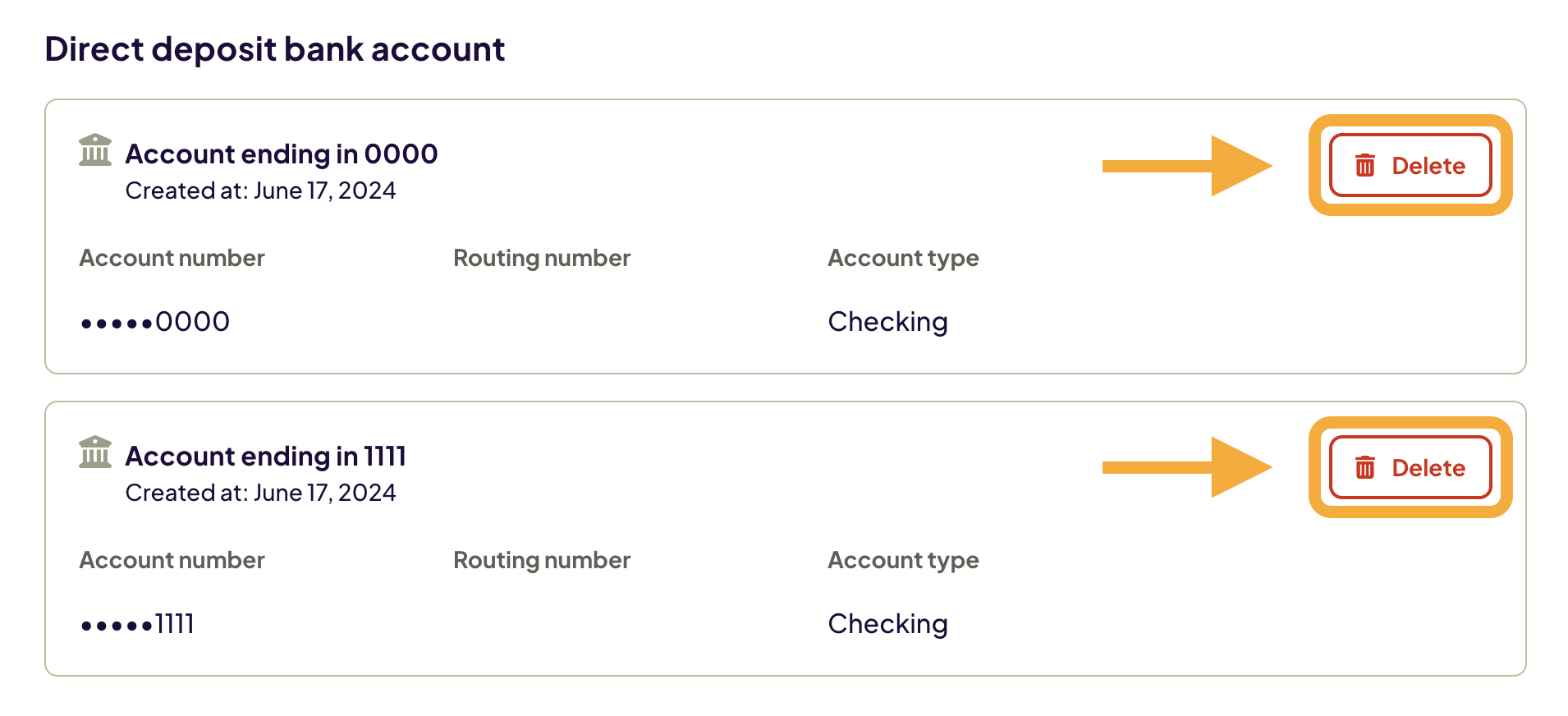
Task: Delete the account ending in 1111
Action: tap(1410, 468)
